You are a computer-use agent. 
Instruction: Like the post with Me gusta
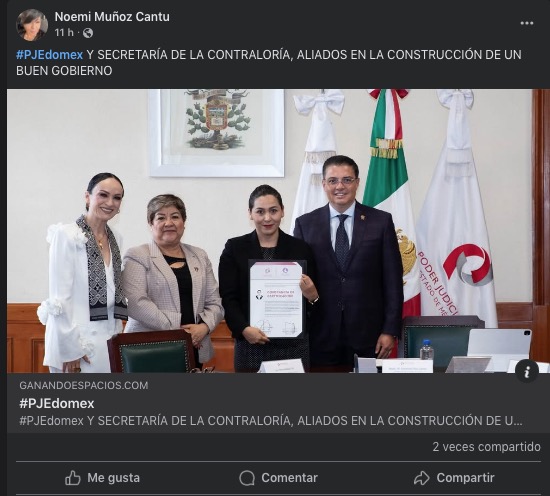click(102, 478)
